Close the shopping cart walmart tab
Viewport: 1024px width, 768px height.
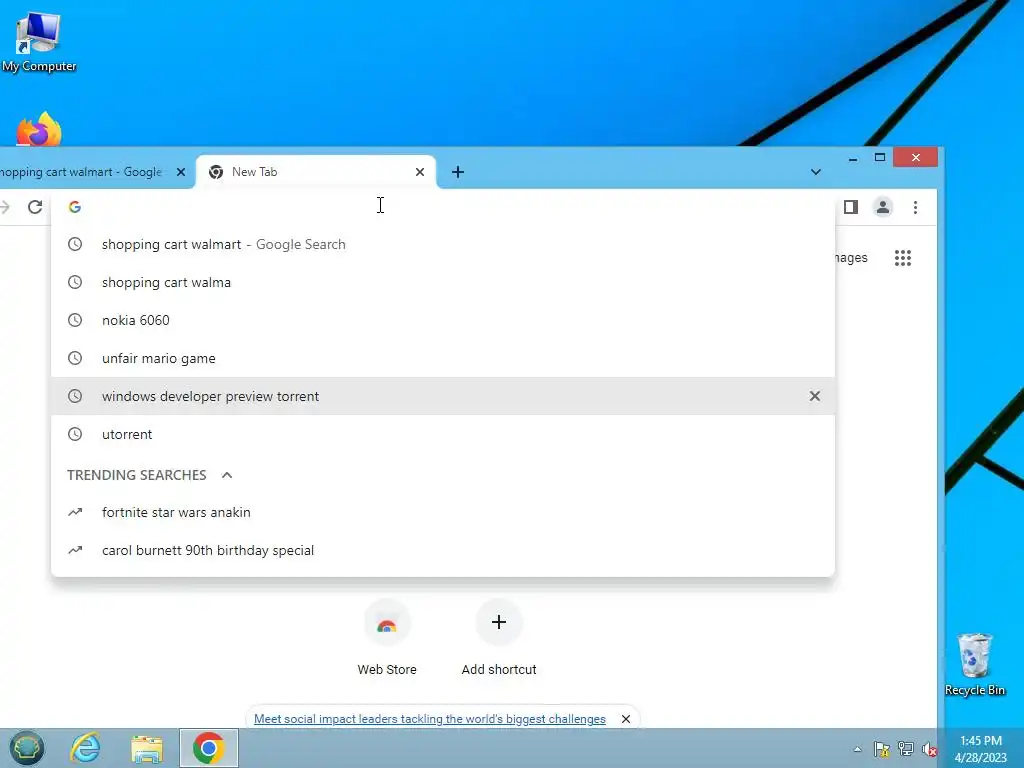pos(181,172)
